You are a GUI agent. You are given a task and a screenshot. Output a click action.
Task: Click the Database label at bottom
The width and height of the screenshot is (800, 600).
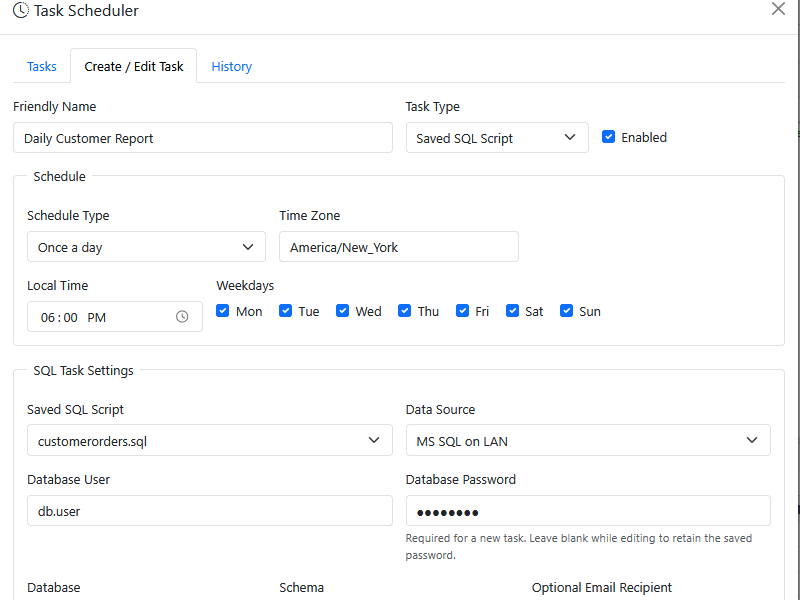[54, 588]
